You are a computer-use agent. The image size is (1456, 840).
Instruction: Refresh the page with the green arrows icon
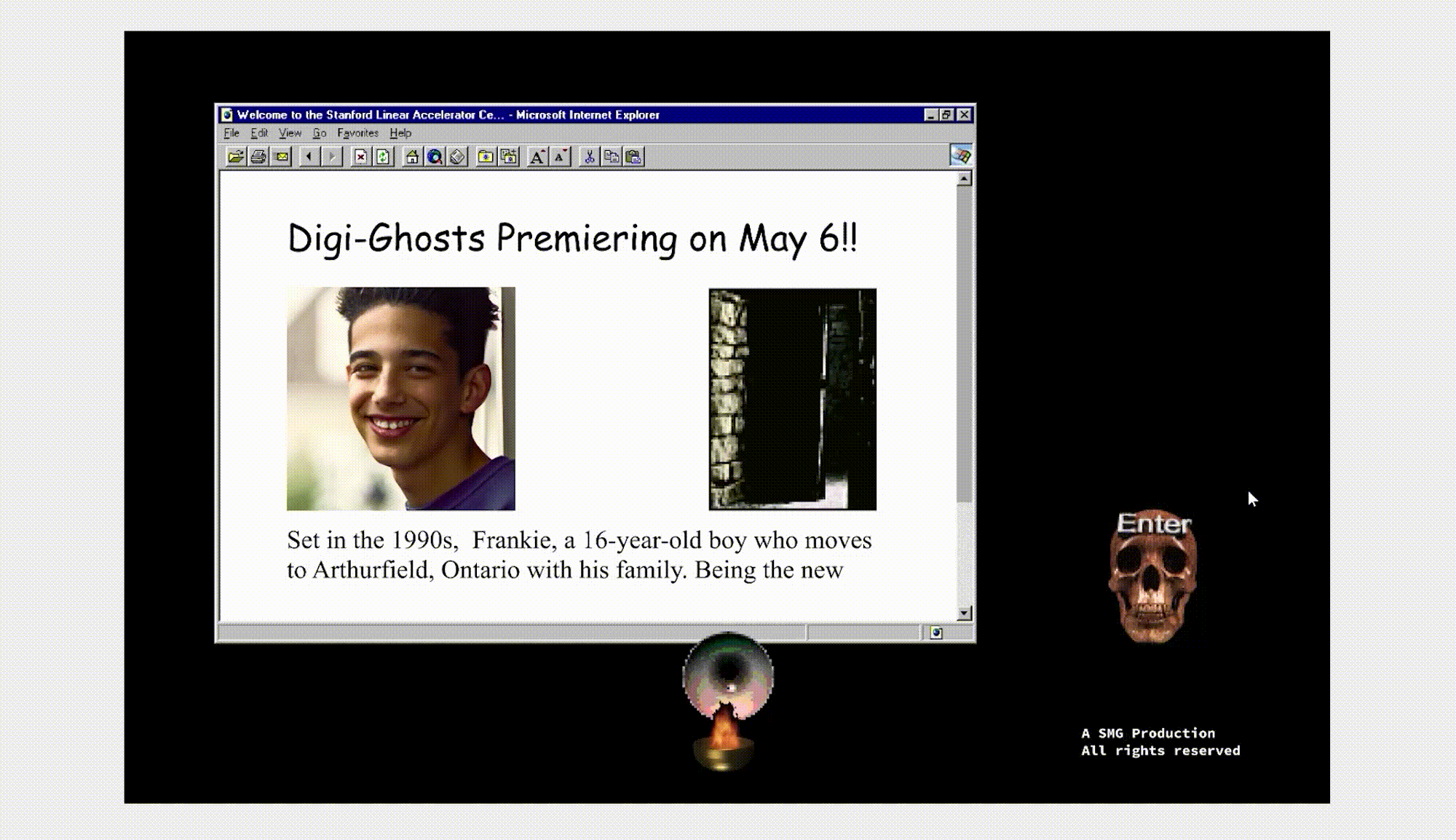383,156
